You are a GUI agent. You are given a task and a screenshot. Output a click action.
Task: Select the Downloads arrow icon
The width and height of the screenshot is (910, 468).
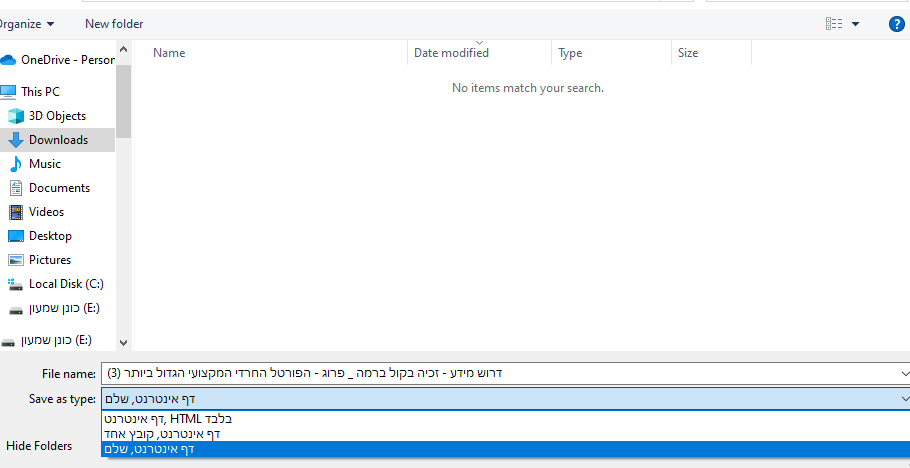point(16,140)
